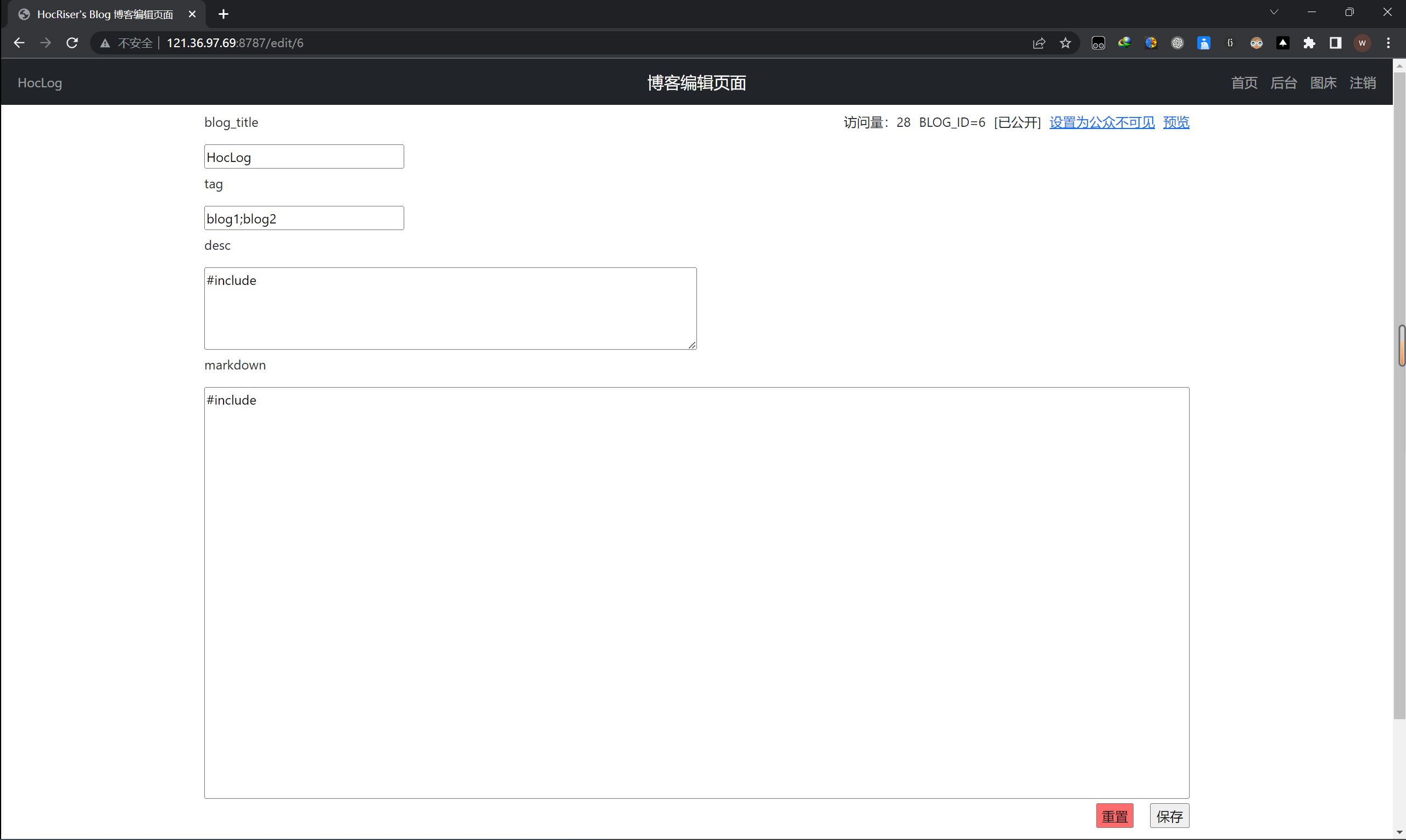Click the bookmark star icon
This screenshot has width=1406, height=840.
1065,43
